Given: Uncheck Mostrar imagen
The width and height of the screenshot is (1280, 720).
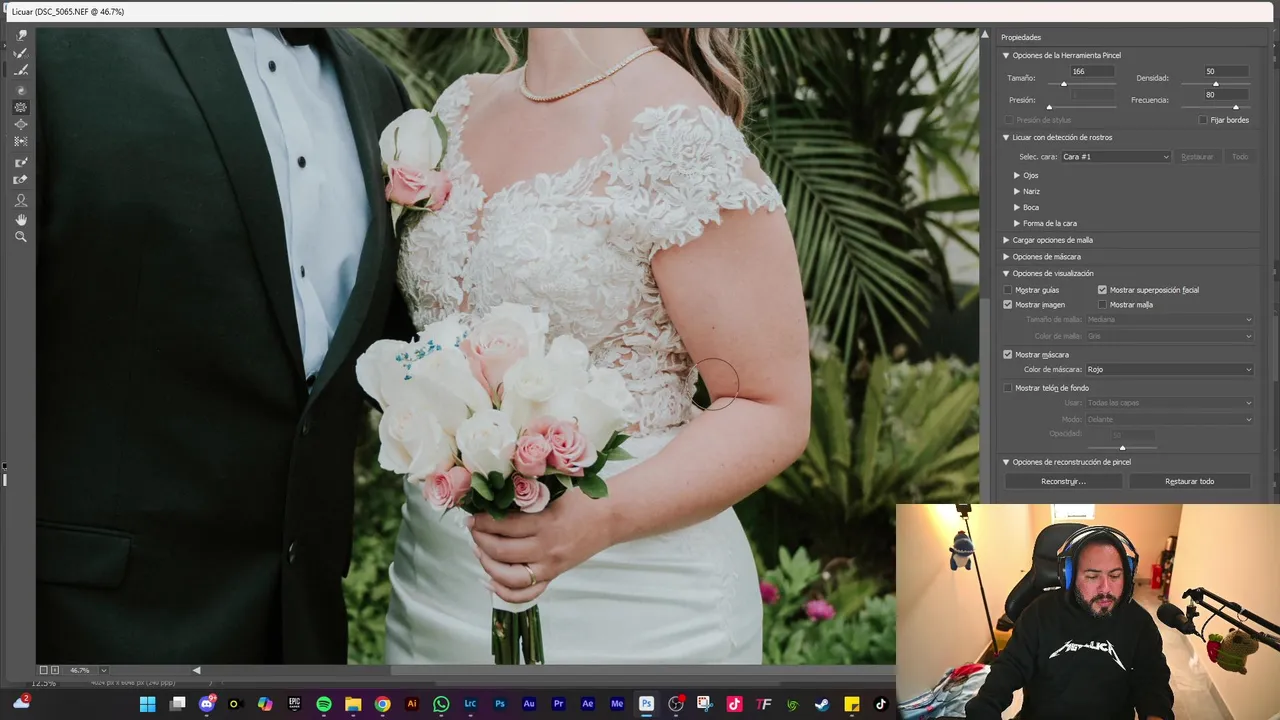Looking at the screenshot, I should click(x=1008, y=304).
